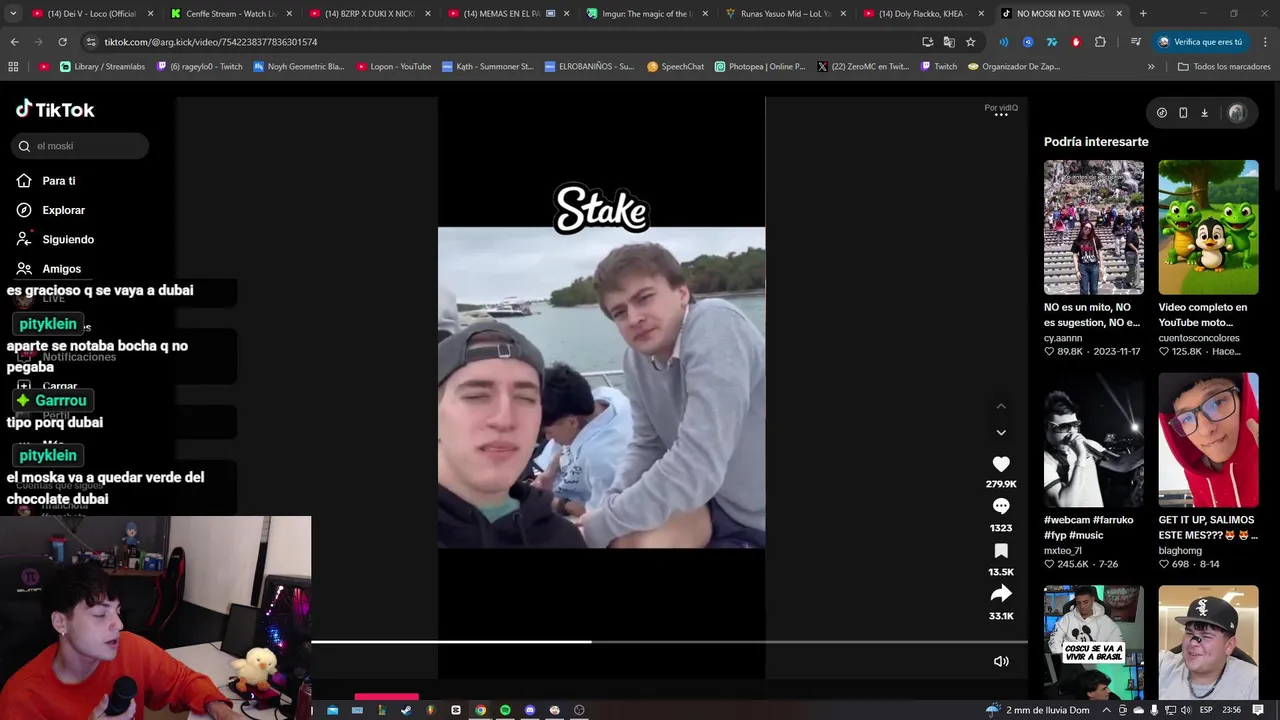
Task: Open Chrome from the Windows taskbar
Action: click(x=480, y=710)
